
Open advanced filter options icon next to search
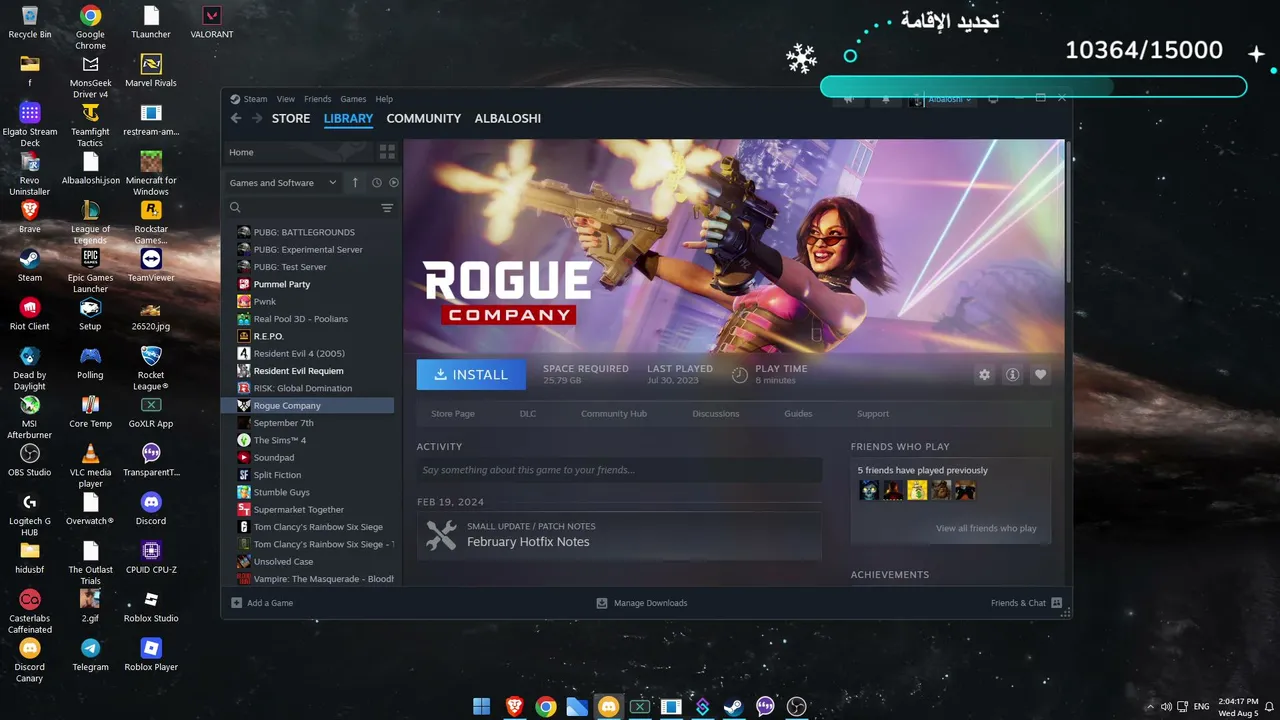click(x=387, y=208)
